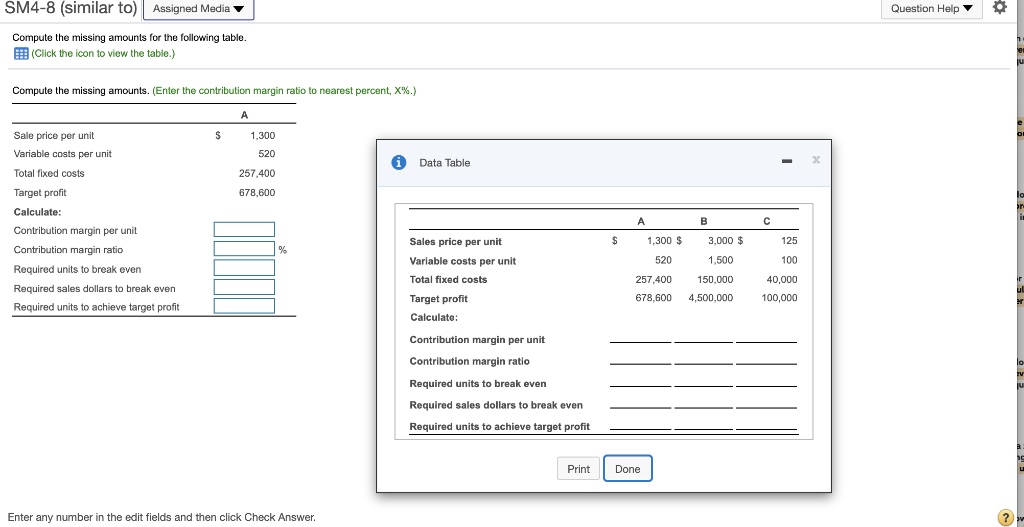Click the column B header in Data Table

[x=703, y=221]
